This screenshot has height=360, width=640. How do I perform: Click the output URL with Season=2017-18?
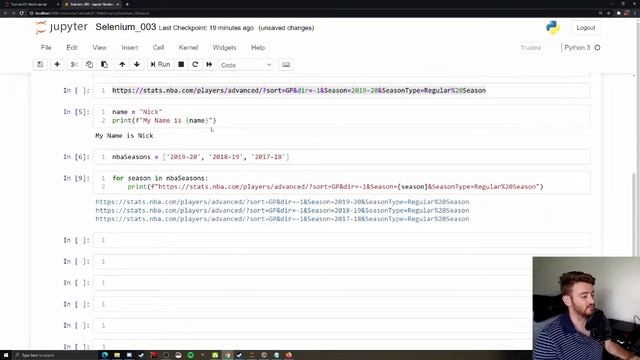[x=282, y=219]
